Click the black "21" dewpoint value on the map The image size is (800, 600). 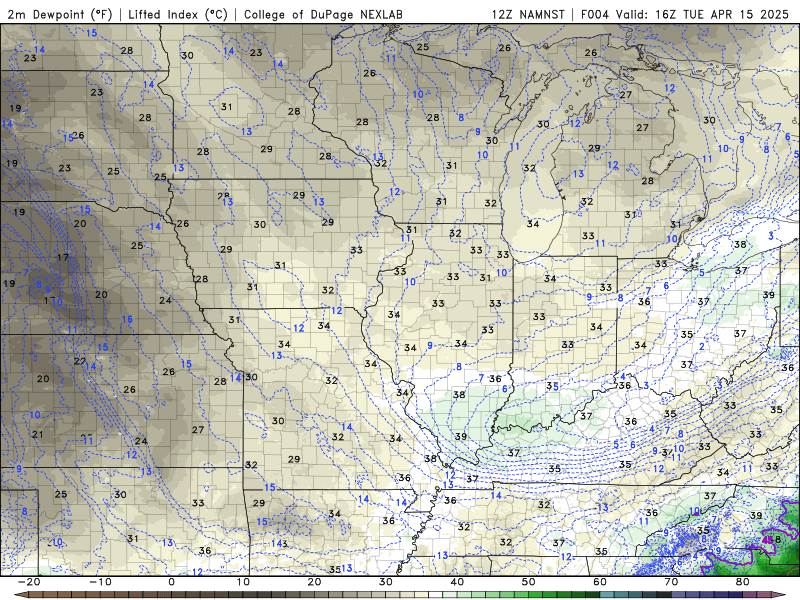(38, 435)
